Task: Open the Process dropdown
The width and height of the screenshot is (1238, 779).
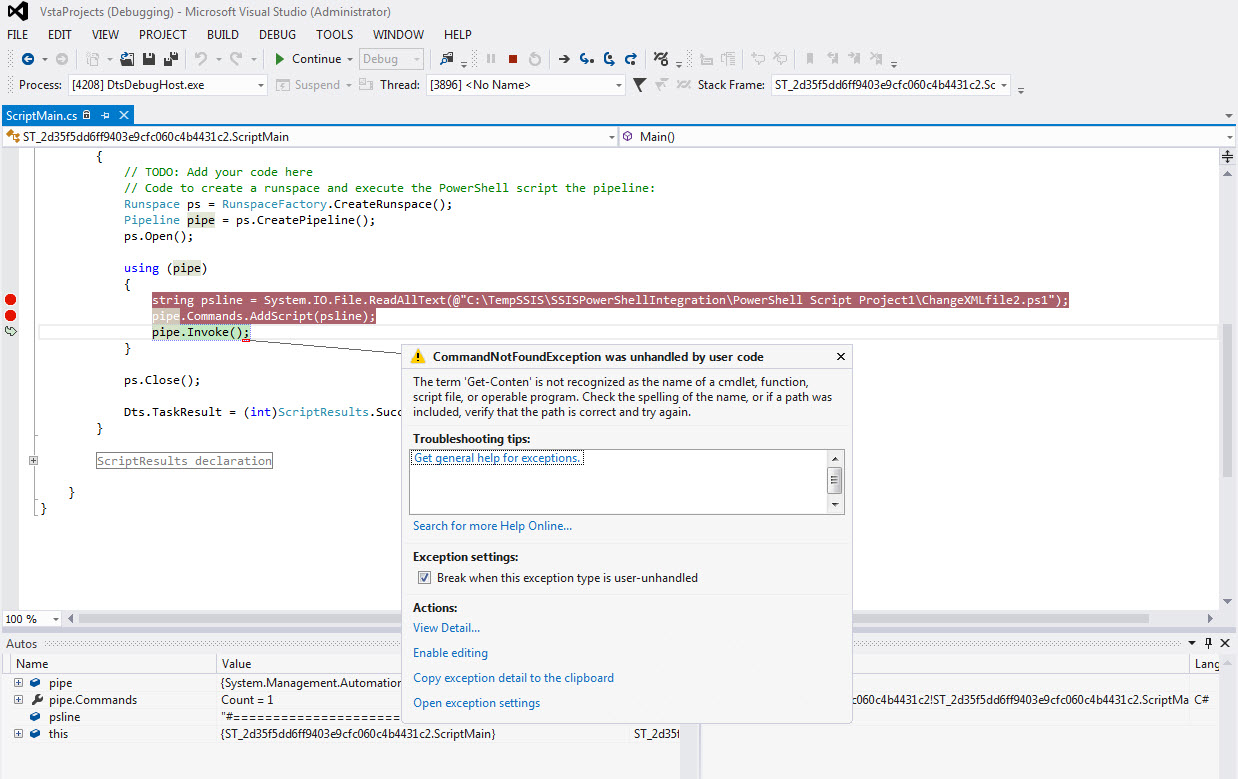Action: coord(261,85)
